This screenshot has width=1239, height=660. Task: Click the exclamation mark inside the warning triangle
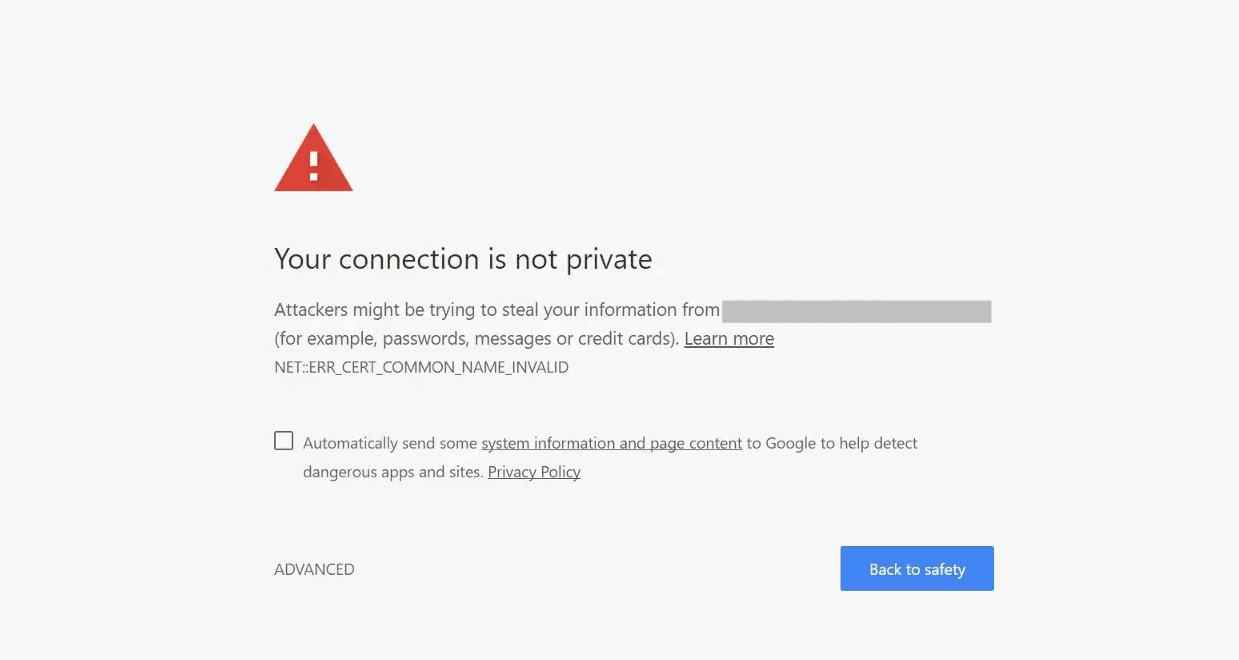coord(313,165)
